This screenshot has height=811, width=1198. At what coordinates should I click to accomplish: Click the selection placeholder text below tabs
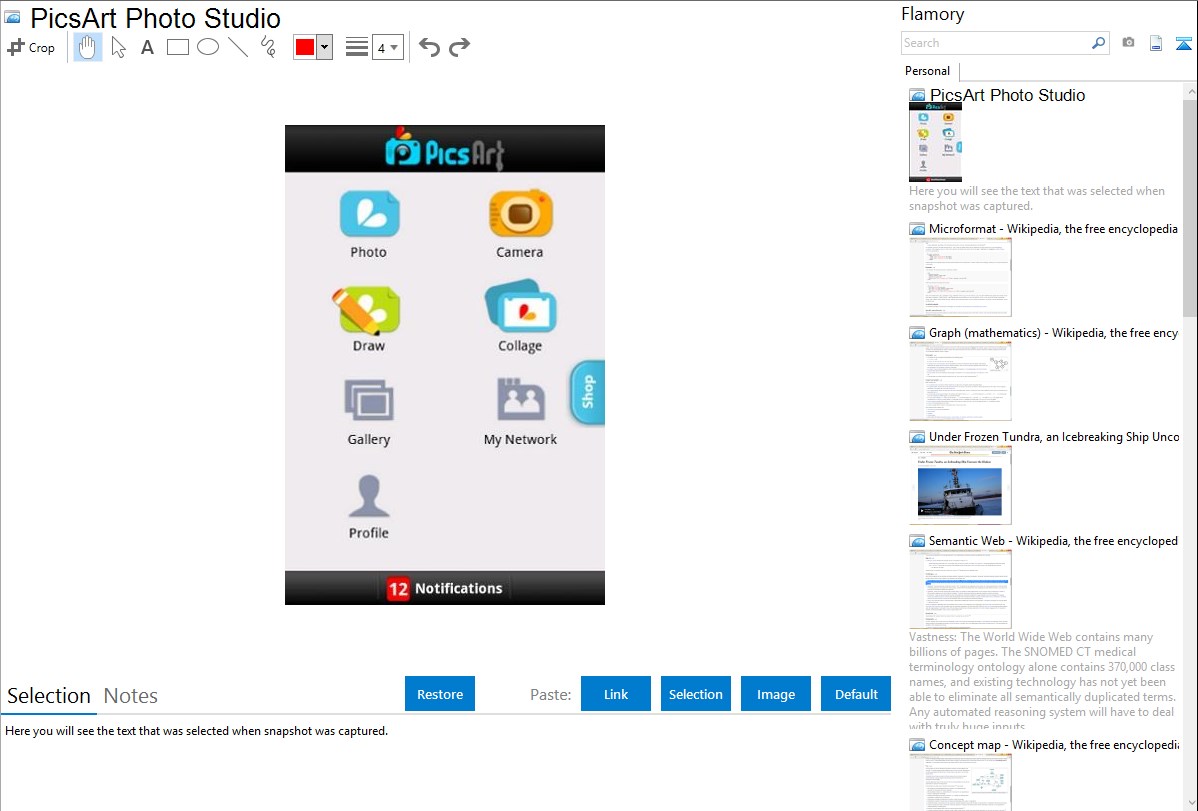coord(196,731)
